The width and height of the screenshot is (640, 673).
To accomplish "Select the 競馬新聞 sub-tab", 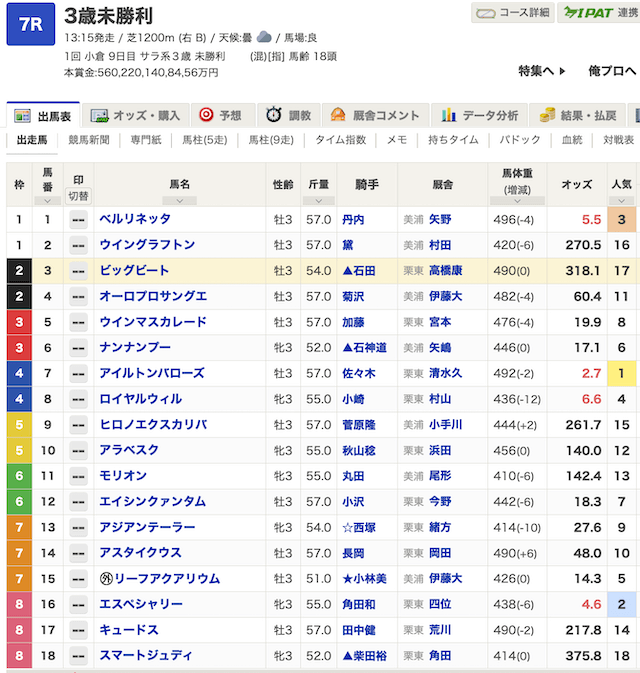I will point(89,140).
